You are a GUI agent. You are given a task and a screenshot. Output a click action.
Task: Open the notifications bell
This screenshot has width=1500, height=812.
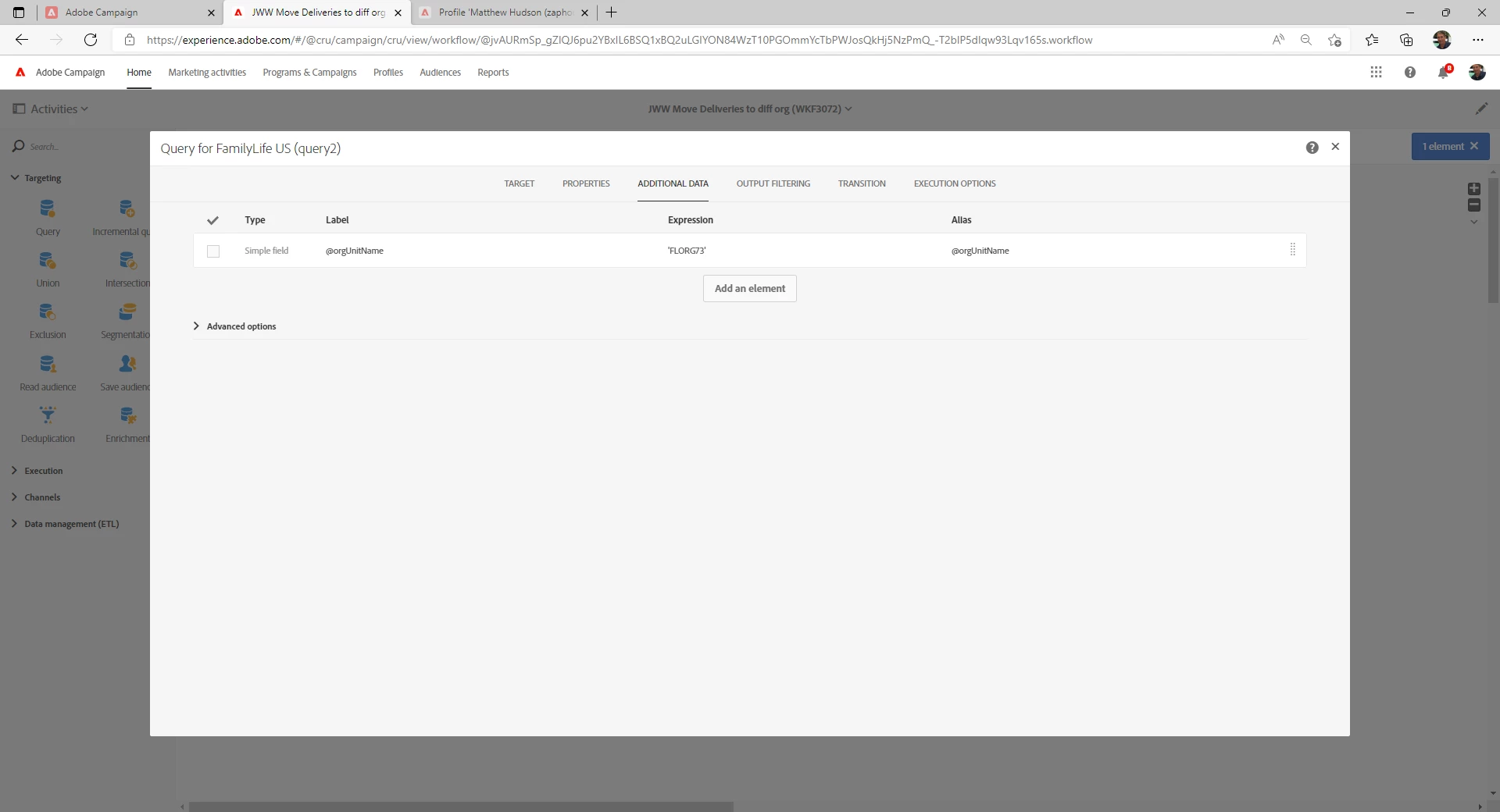1444,72
